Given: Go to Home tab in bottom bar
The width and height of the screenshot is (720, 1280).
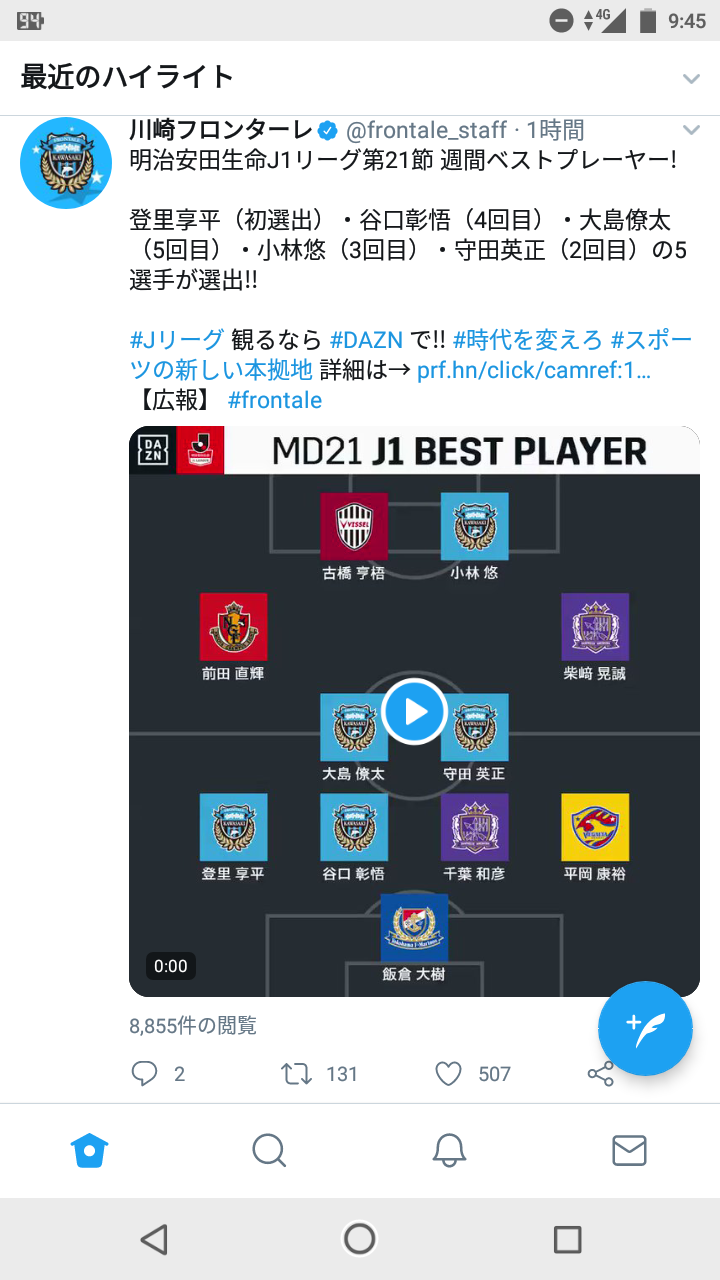Looking at the screenshot, I should click(90, 1151).
